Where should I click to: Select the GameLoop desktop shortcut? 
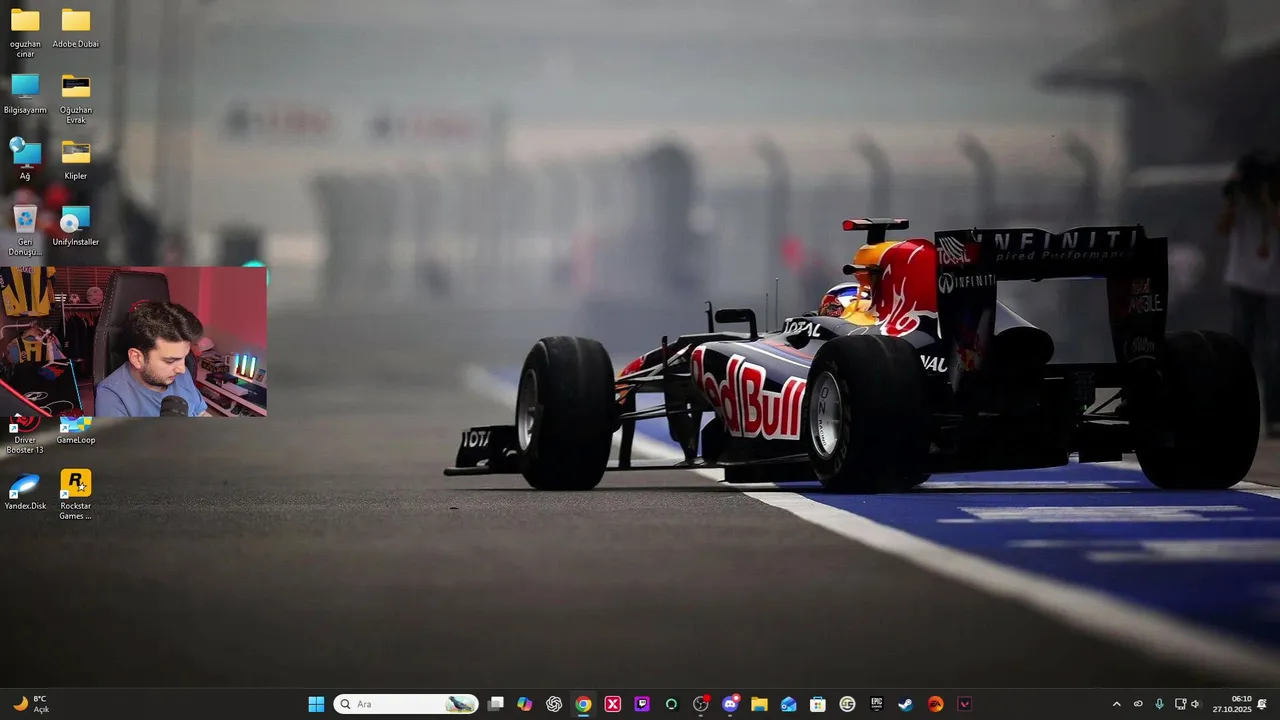pos(76,430)
